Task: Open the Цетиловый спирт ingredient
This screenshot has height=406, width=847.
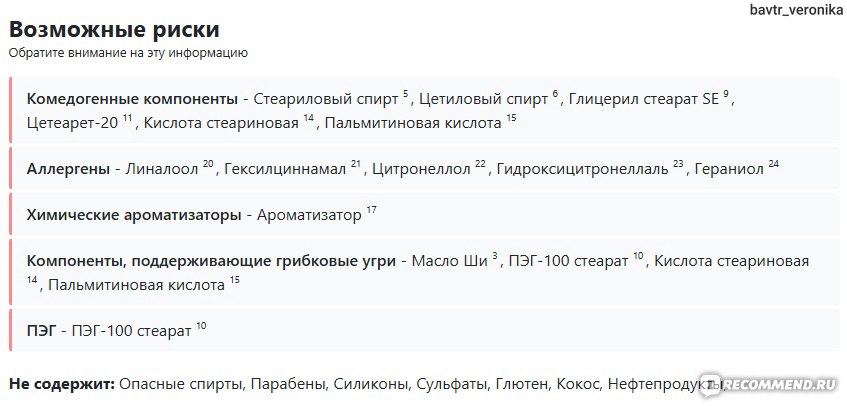Action: click(483, 99)
